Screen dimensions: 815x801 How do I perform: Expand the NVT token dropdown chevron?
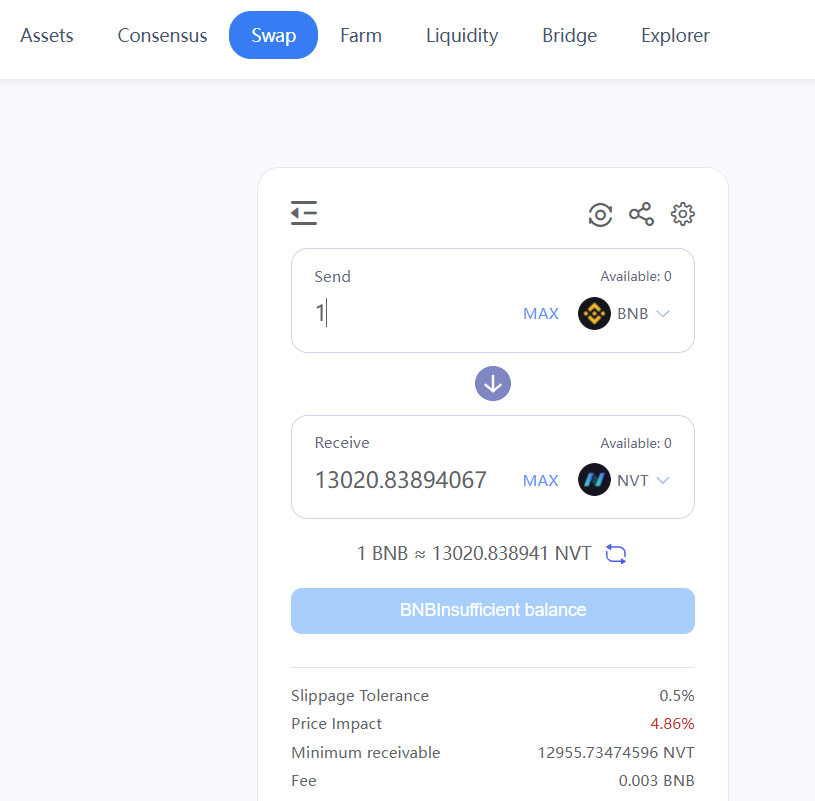point(663,480)
